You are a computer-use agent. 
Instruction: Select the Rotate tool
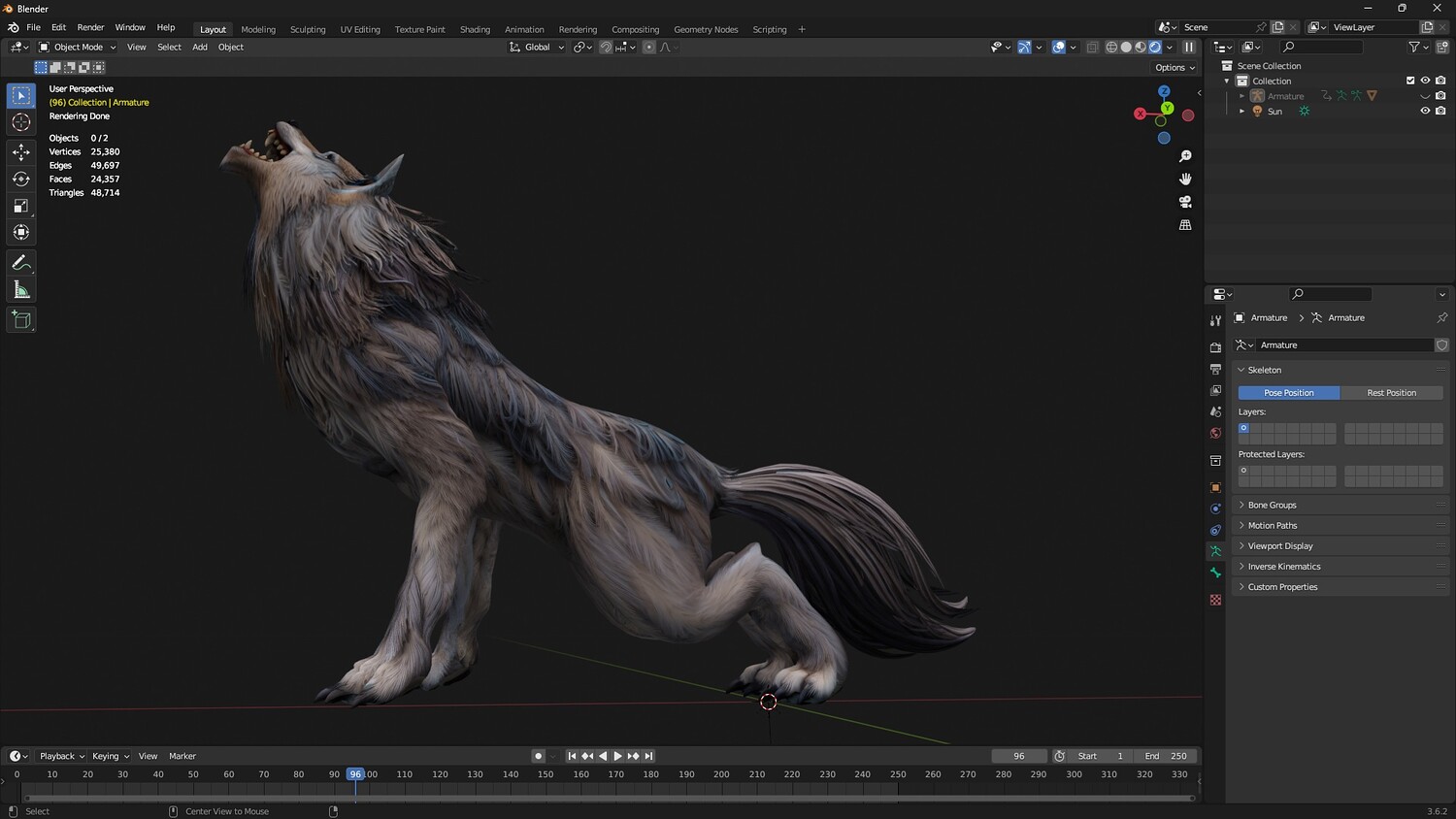click(21, 179)
